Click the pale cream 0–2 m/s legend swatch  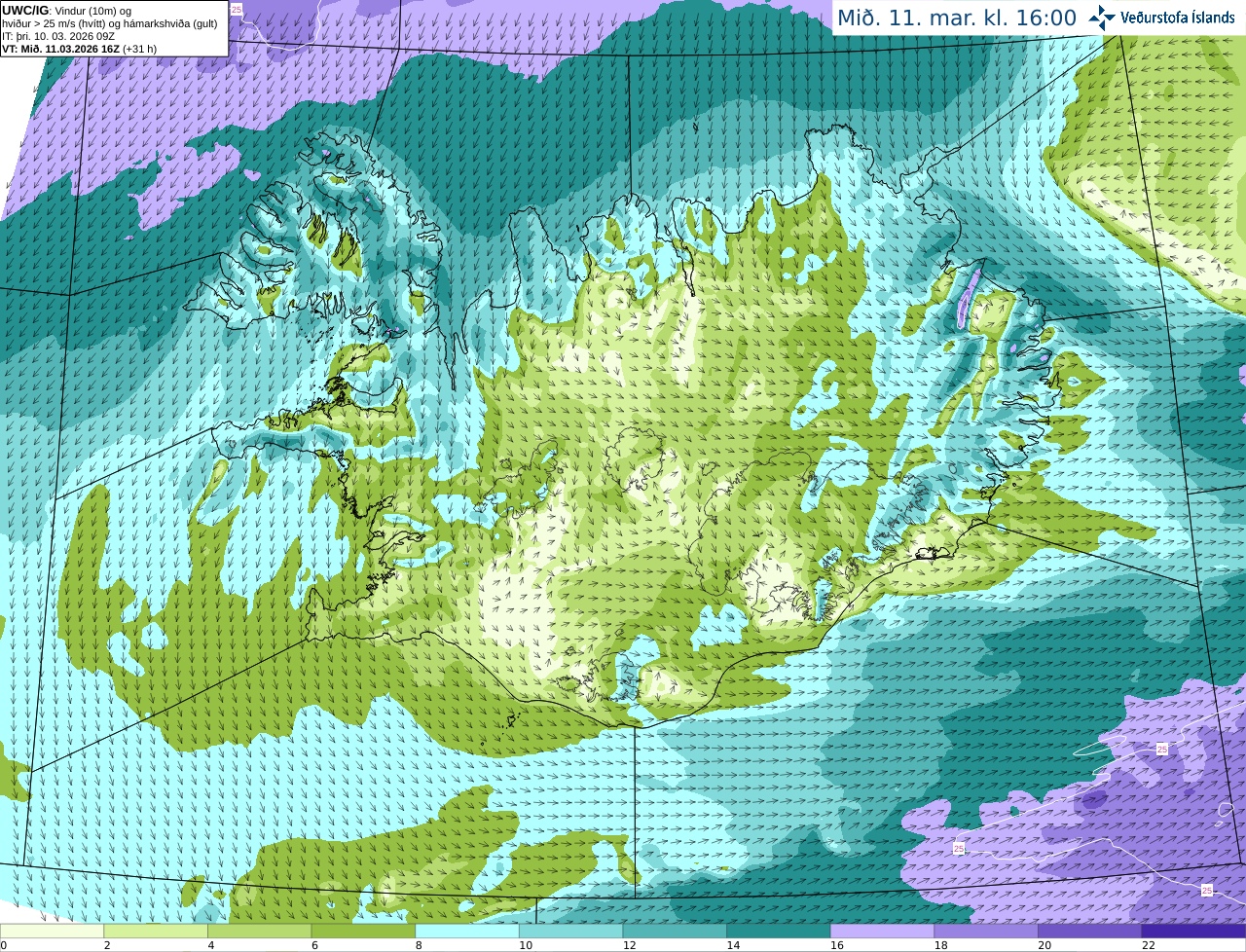[52, 931]
